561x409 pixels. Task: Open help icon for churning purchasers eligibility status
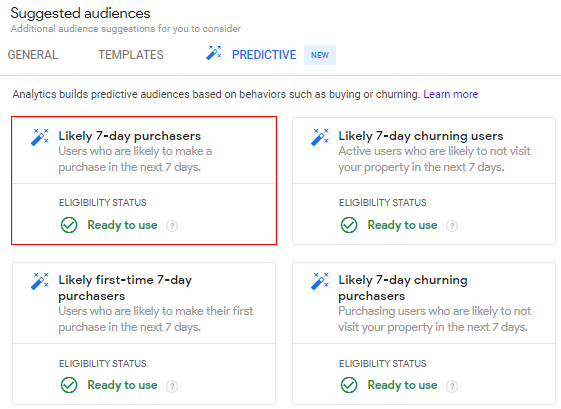pos(452,386)
